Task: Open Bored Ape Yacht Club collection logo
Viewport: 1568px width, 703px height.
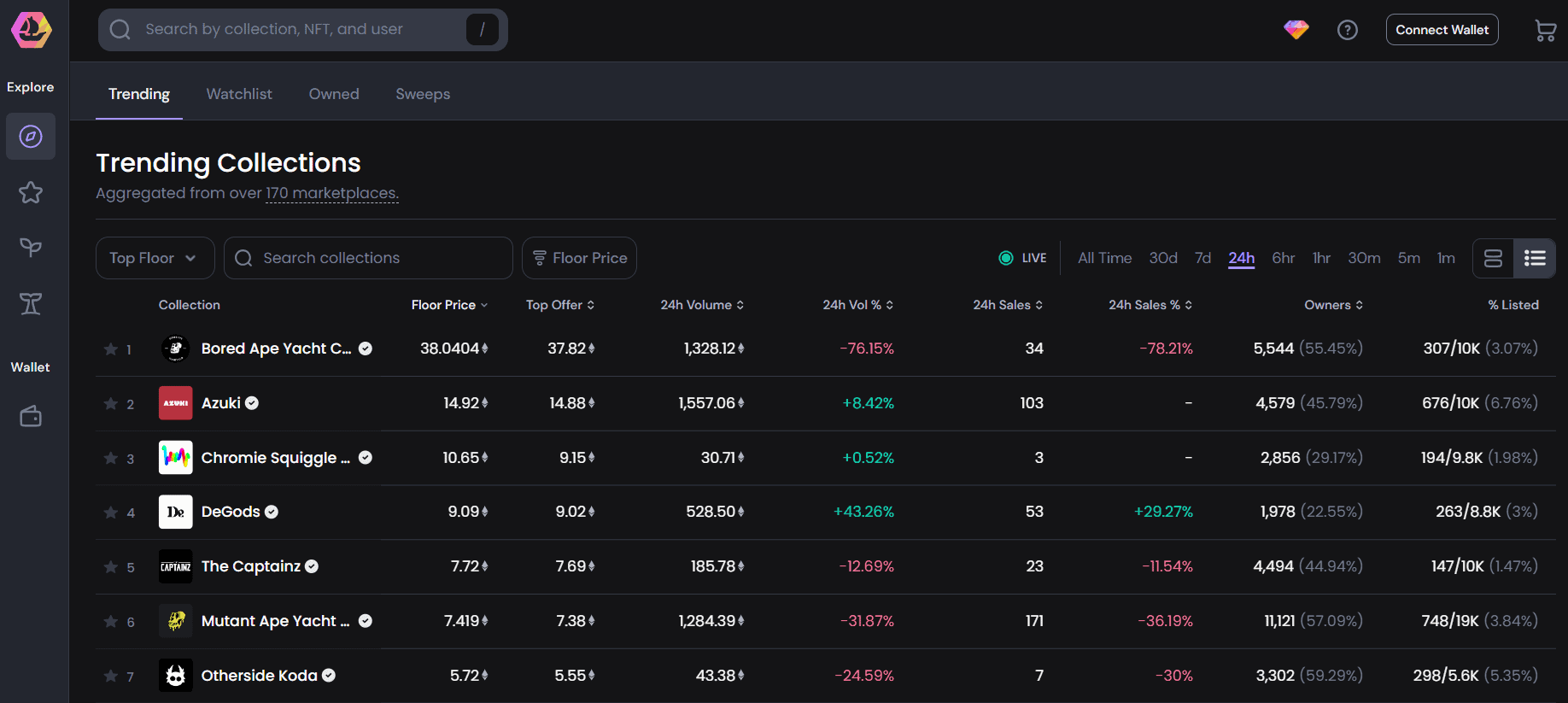Action: point(176,349)
